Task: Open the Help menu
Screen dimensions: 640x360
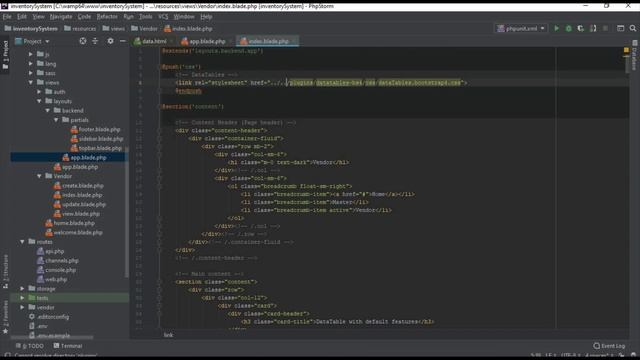Action: point(206,17)
